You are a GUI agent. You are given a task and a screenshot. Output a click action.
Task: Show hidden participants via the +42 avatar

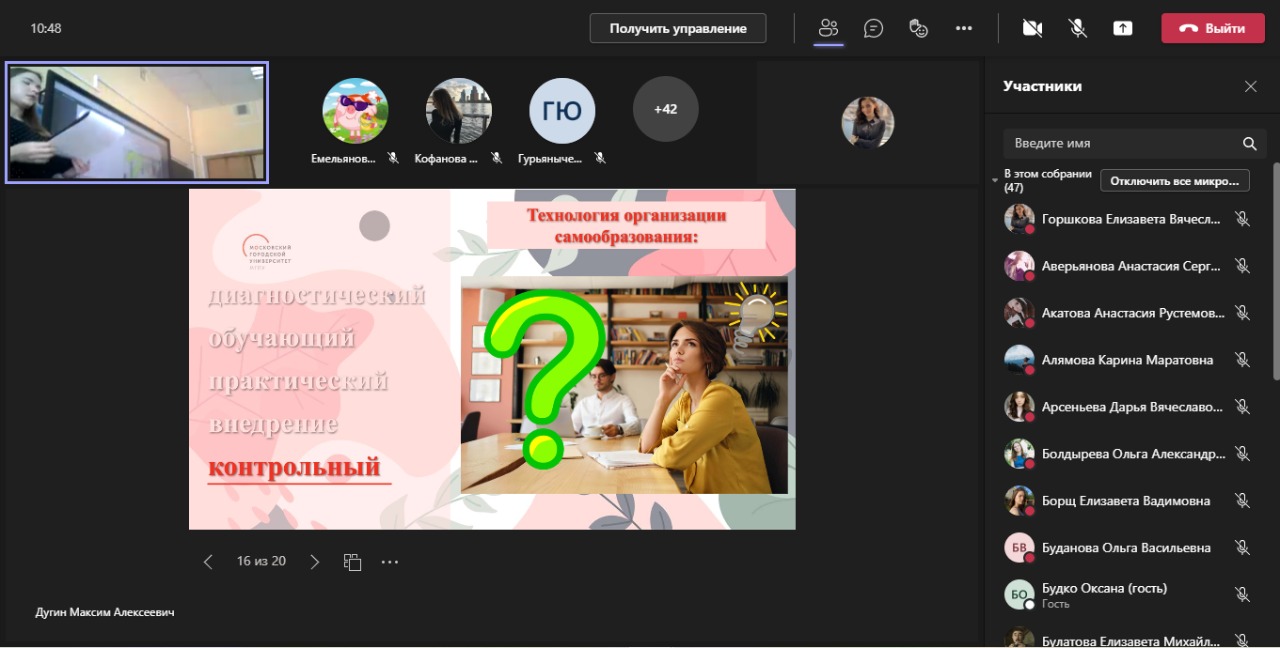(665, 109)
